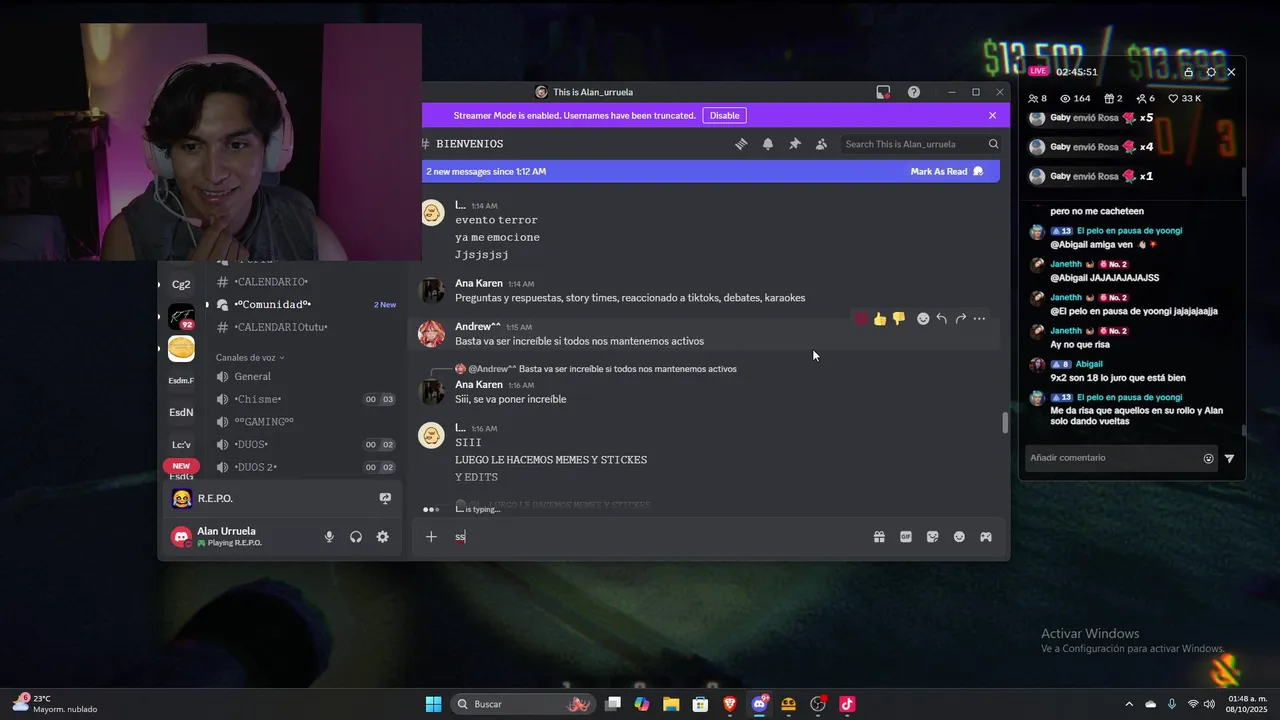Open filter icon in live comment box
The height and width of the screenshot is (720, 1280).
click(x=1230, y=458)
